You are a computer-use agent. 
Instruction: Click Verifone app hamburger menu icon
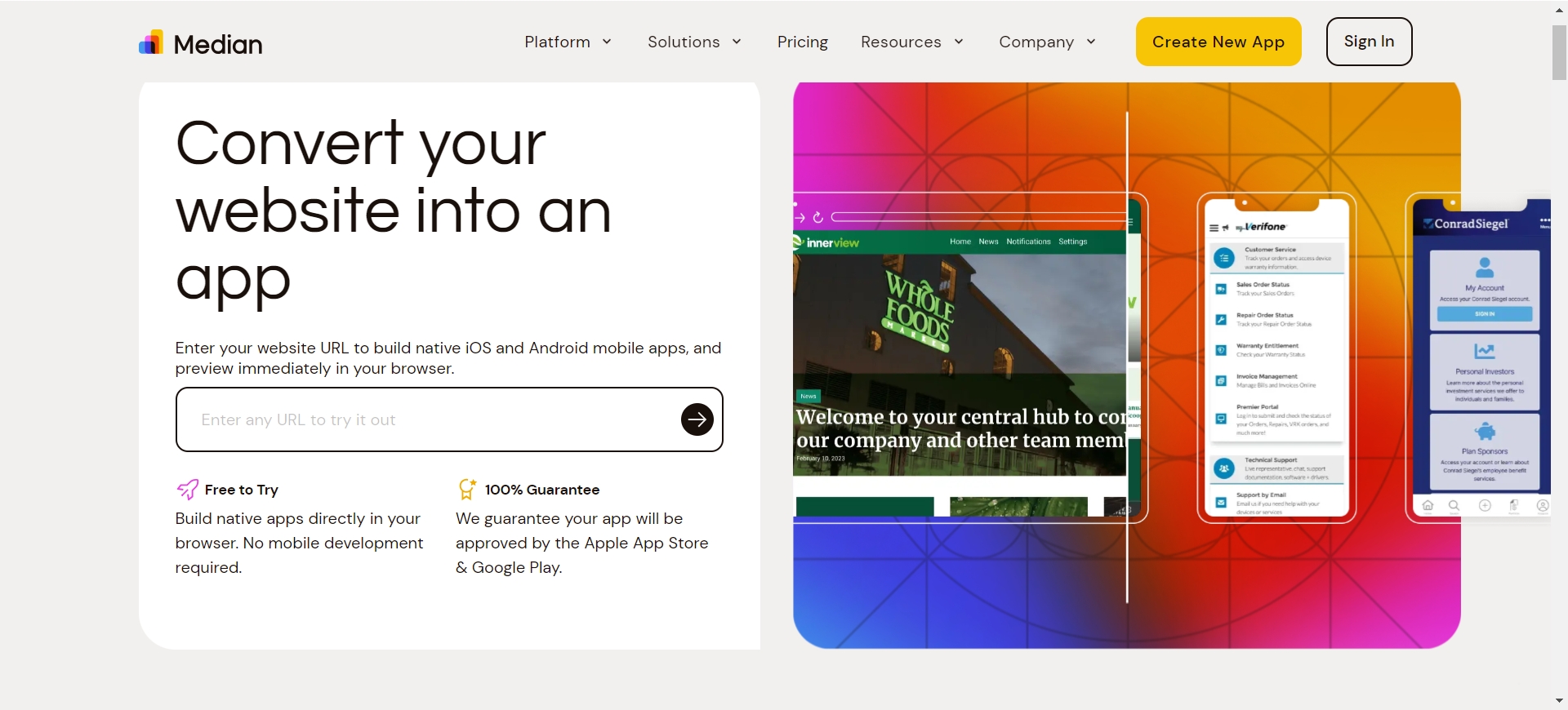(1214, 228)
